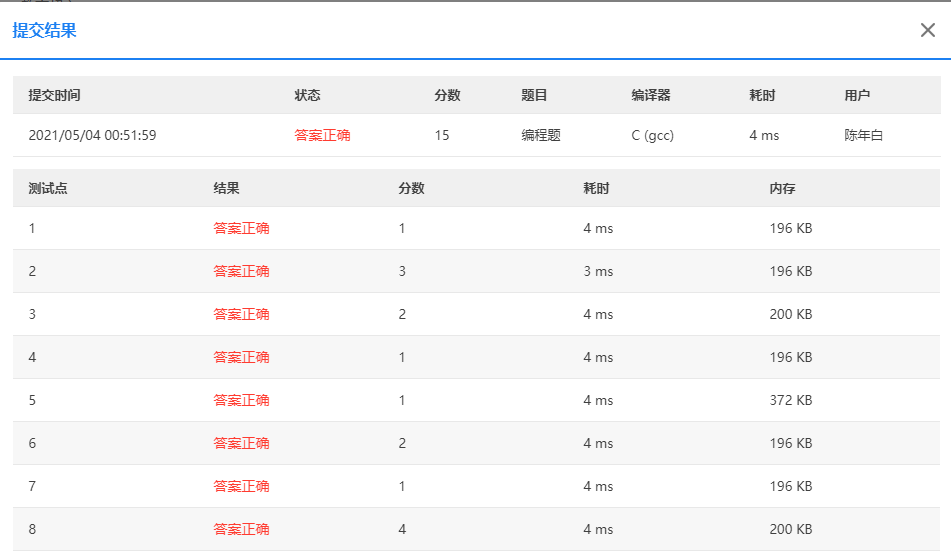Click the 测试点 column header
The image size is (951, 556).
click(x=48, y=189)
